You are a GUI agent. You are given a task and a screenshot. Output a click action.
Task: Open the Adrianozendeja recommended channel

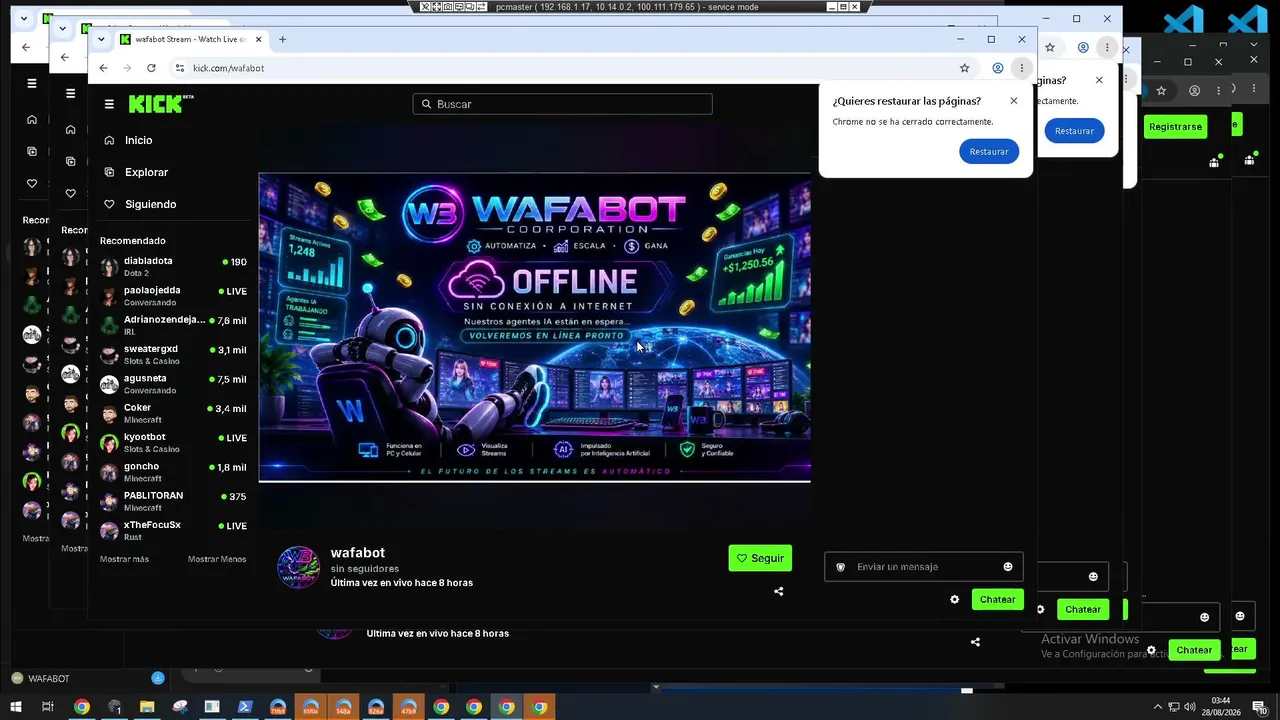click(173, 325)
